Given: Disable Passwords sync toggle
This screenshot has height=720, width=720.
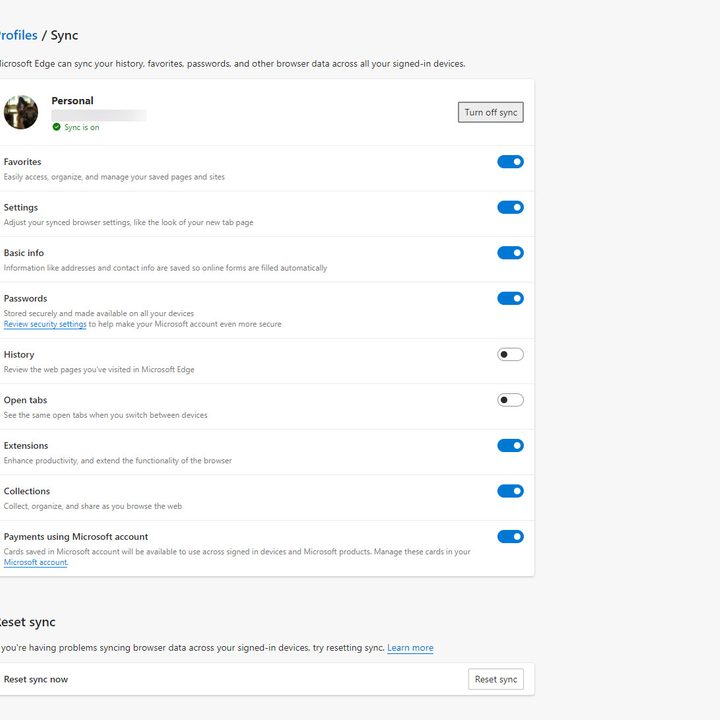Looking at the screenshot, I should (510, 298).
